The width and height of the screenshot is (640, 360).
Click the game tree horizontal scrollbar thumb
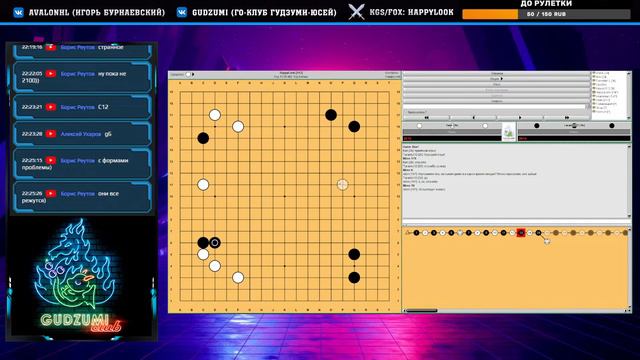pyautogui.click(x=422, y=311)
